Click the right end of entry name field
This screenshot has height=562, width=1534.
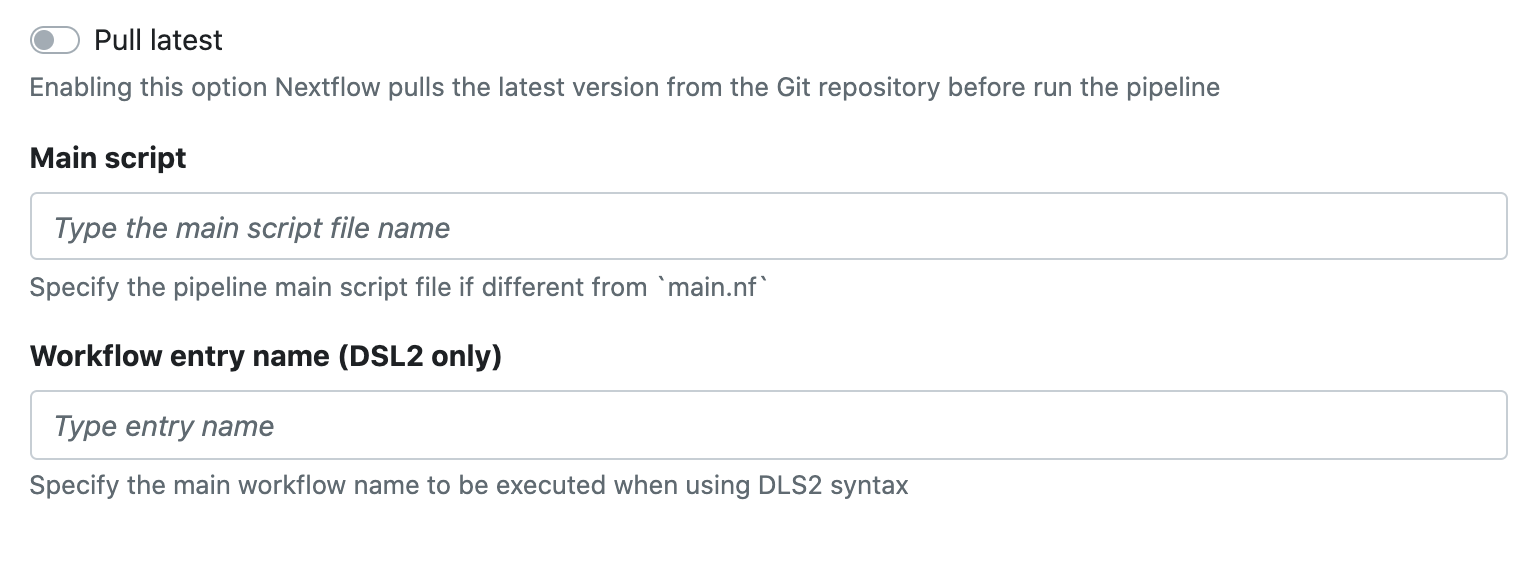[1480, 425]
